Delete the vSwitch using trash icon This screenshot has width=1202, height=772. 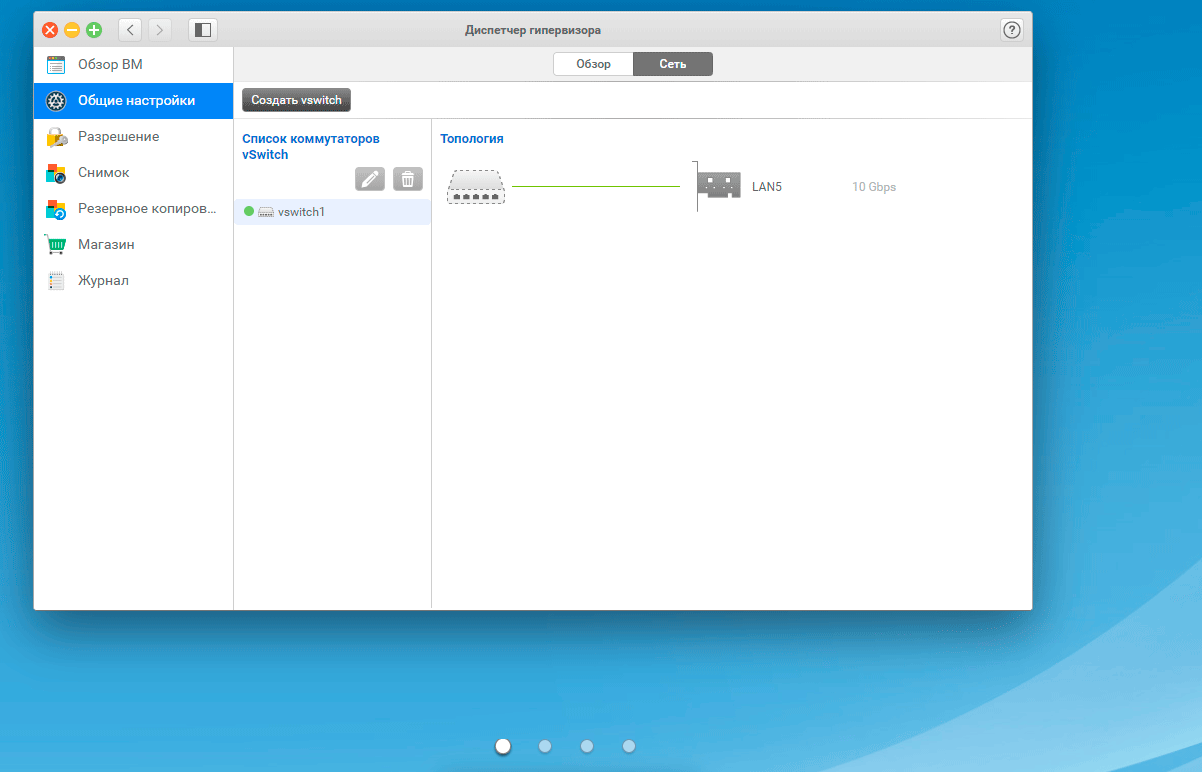click(408, 179)
